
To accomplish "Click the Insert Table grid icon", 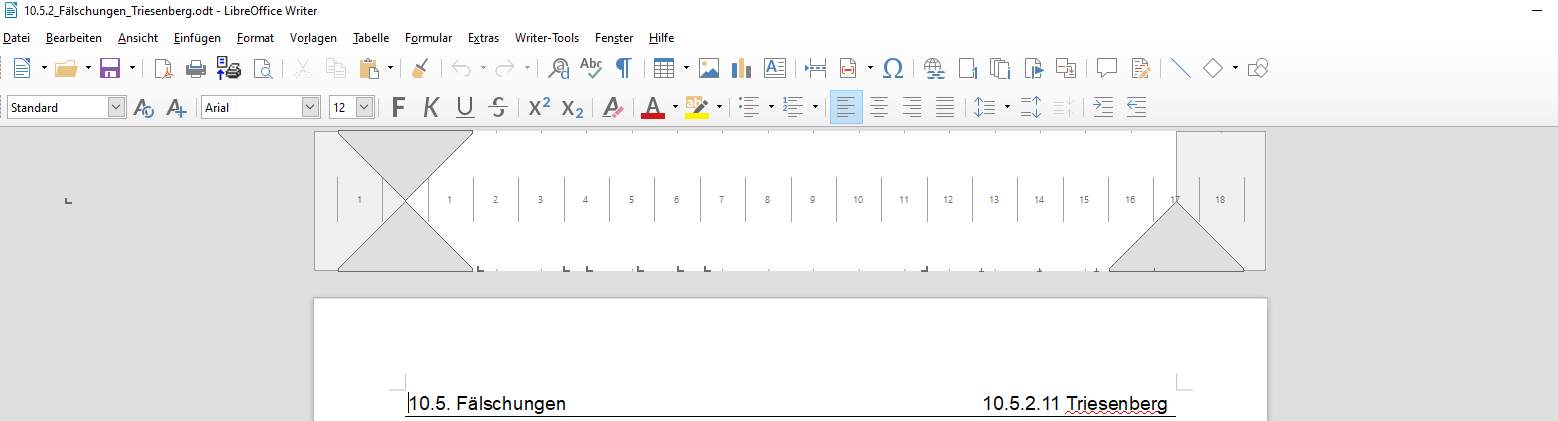I will pos(663,68).
